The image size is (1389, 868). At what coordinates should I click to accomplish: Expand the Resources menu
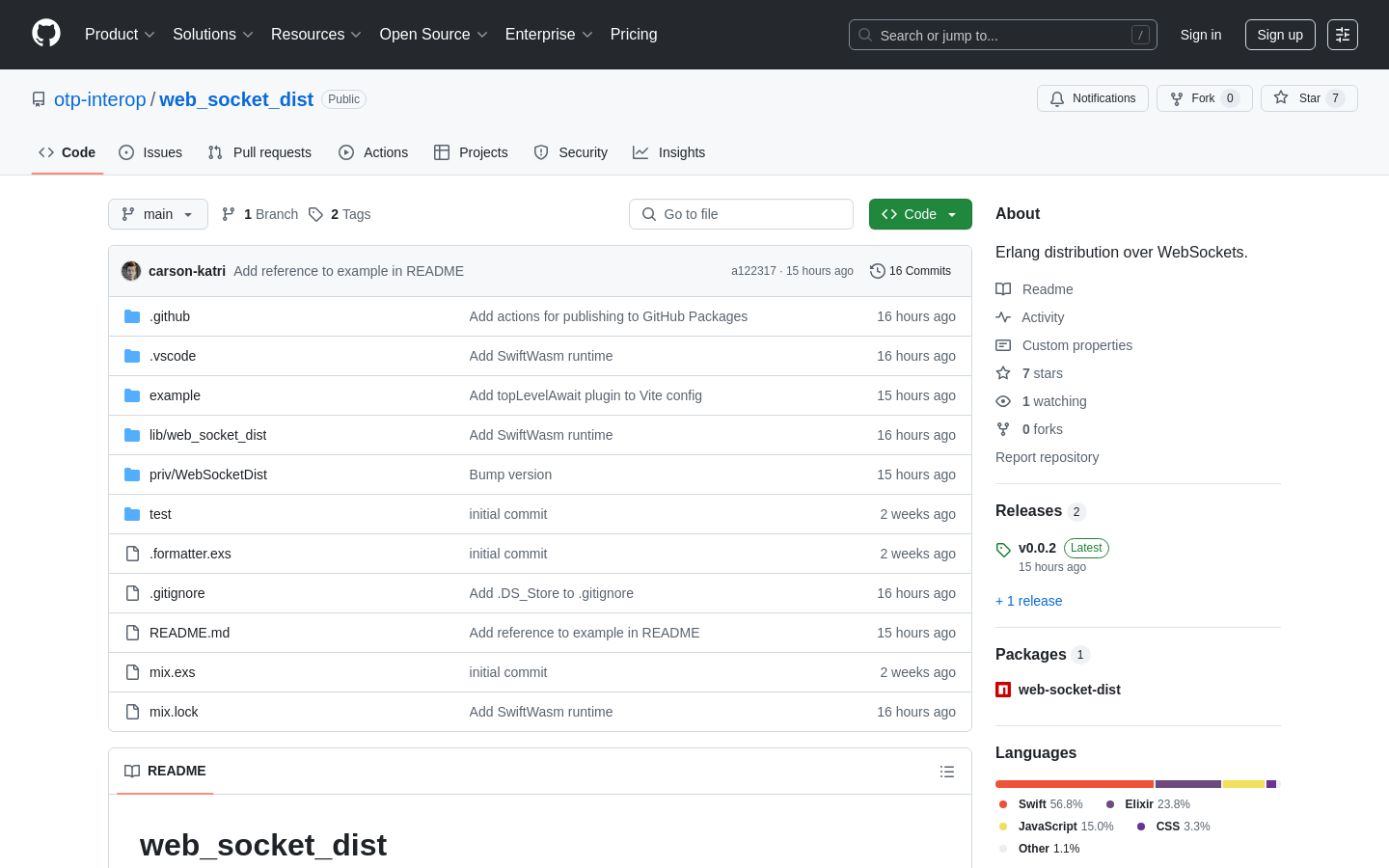pyautogui.click(x=315, y=35)
